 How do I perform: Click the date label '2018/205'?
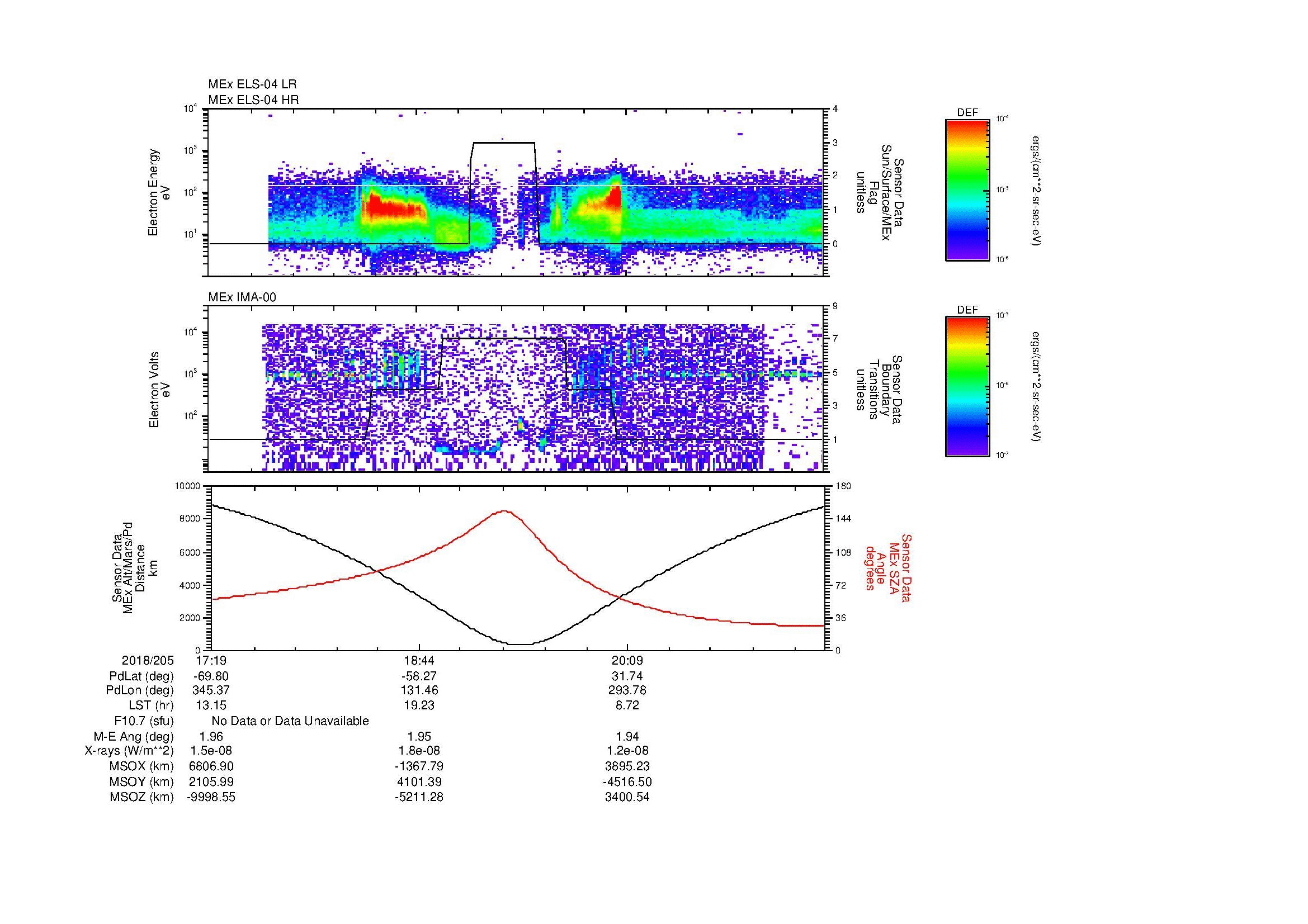148,660
